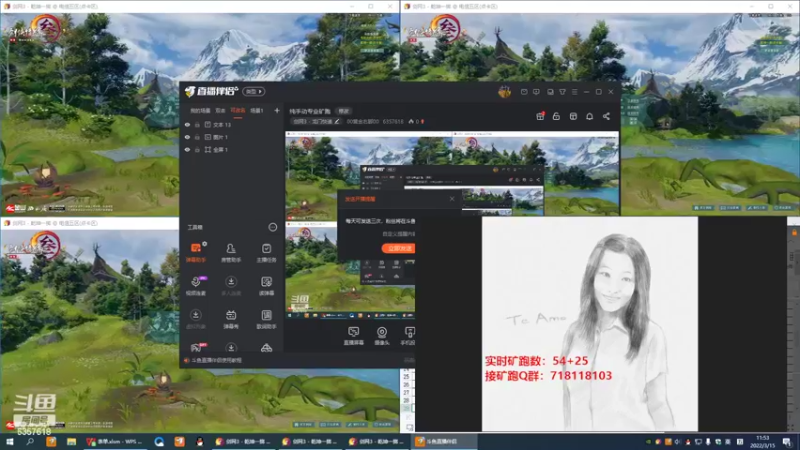Switch to the Douyu companion taskbar button

click(x=444, y=441)
